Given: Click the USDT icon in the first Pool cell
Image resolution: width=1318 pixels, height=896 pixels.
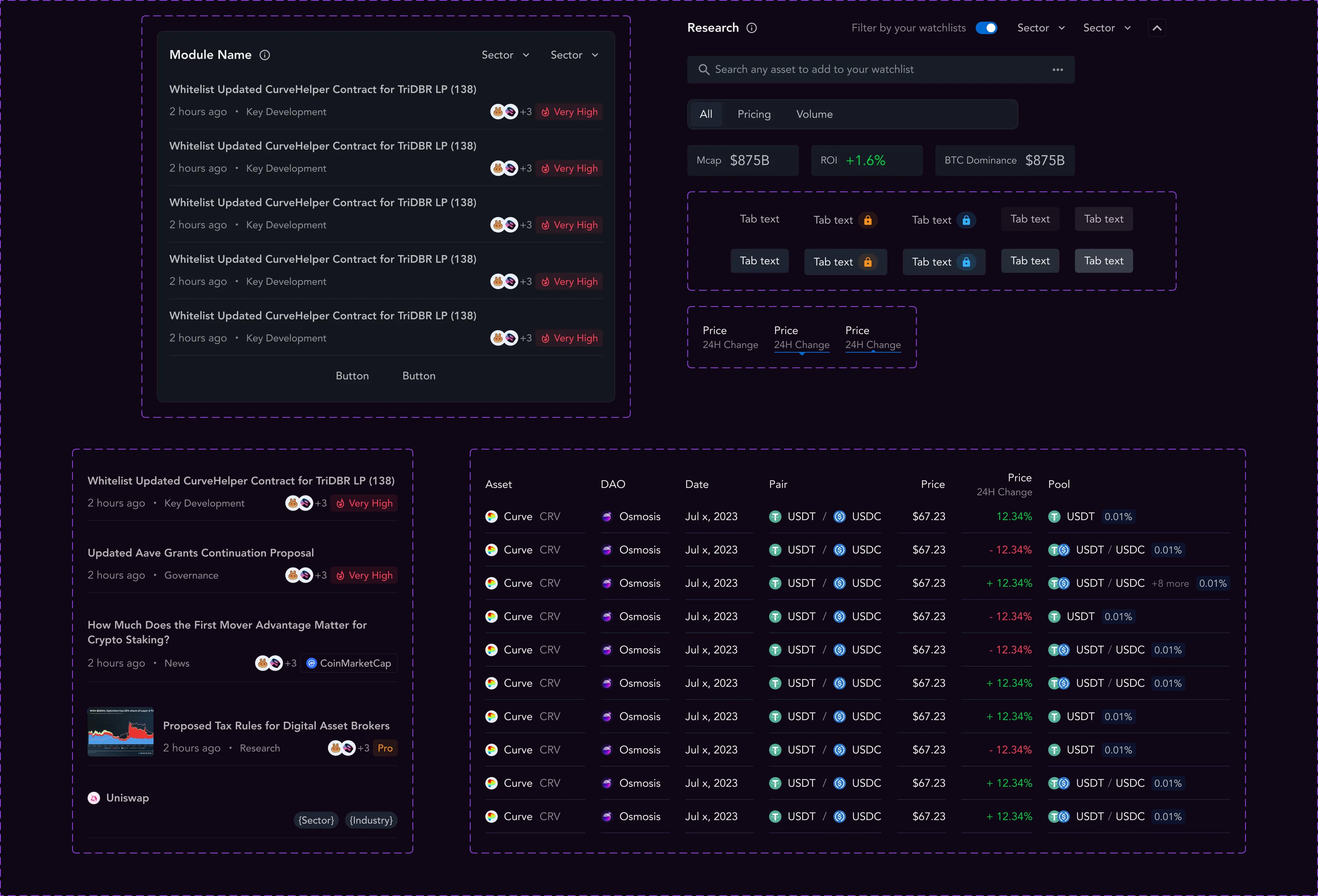Looking at the screenshot, I should coord(1054,516).
